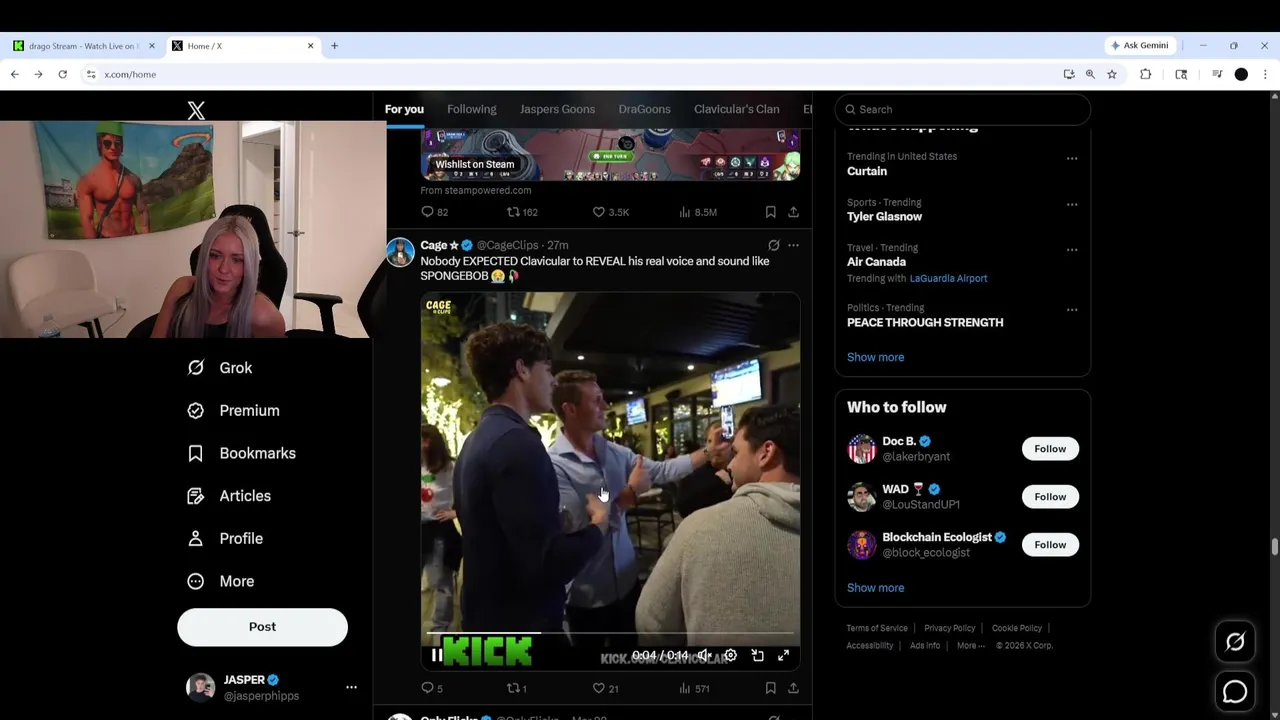Bookmark the Cage post
The width and height of the screenshot is (1280, 720).
pos(770,688)
